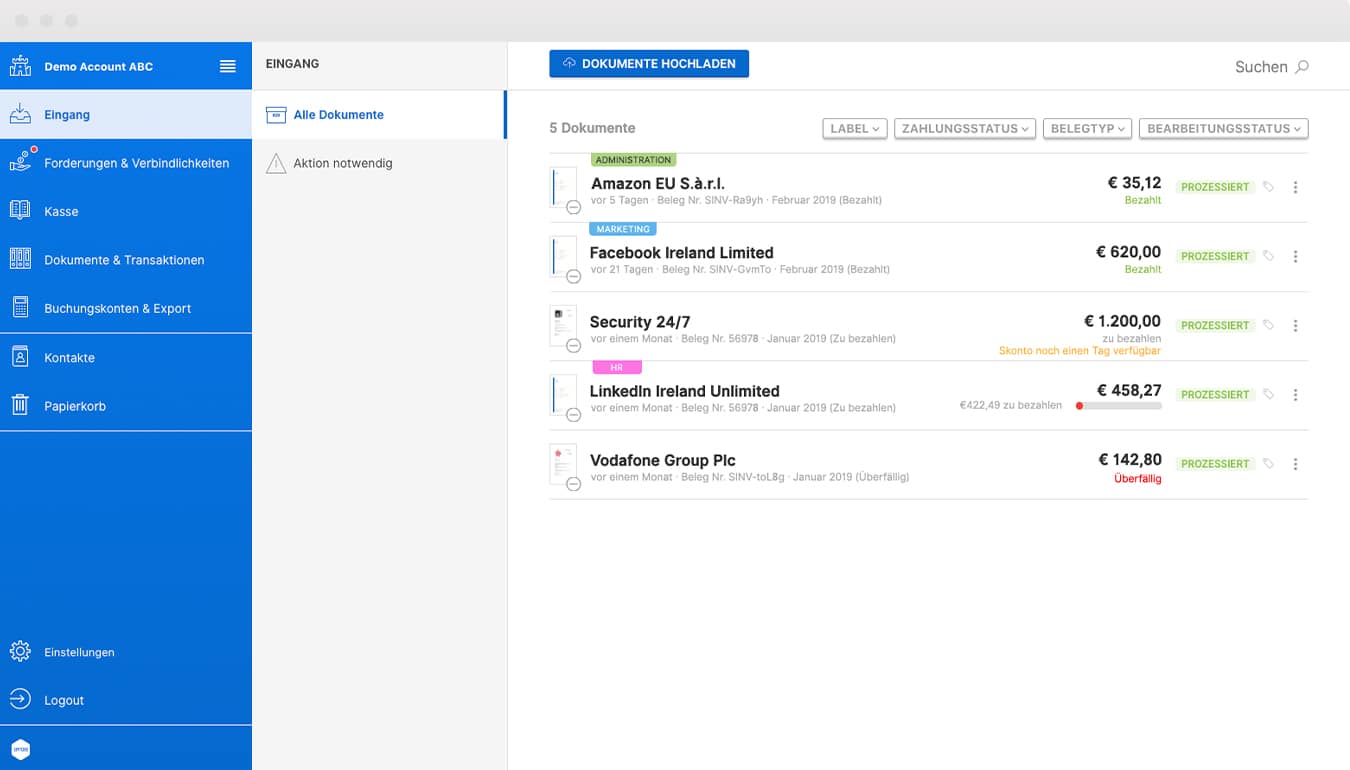Open the Facebook Ireland Limited document
Image resolution: width=1350 pixels, height=770 pixels.
pos(681,253)
